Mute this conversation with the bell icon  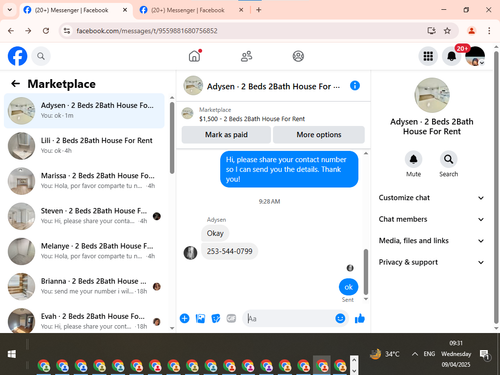(413, 159)
